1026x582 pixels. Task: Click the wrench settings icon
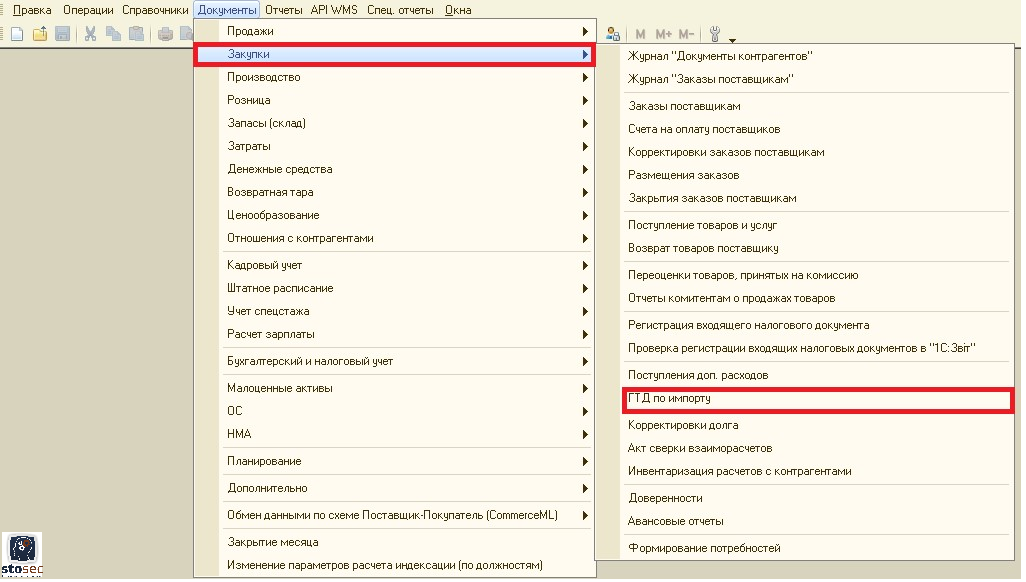click(x=715, y=34)
